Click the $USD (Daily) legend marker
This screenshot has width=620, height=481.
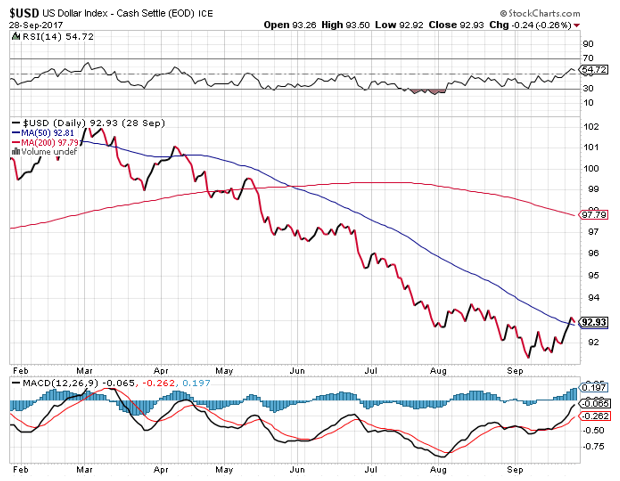13,122
